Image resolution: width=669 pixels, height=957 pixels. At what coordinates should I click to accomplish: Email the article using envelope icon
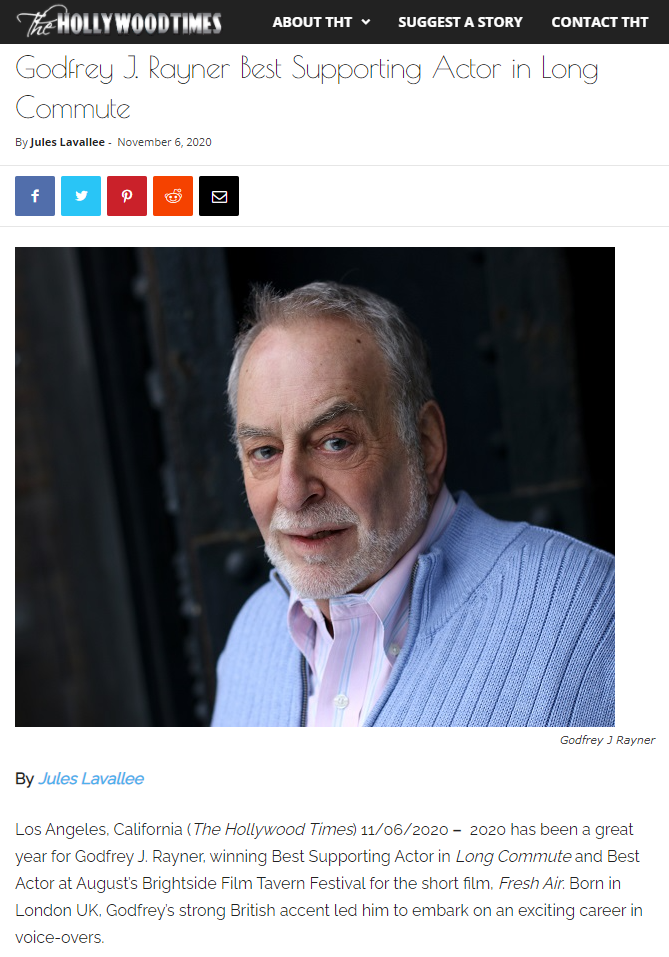coord(219,196)
